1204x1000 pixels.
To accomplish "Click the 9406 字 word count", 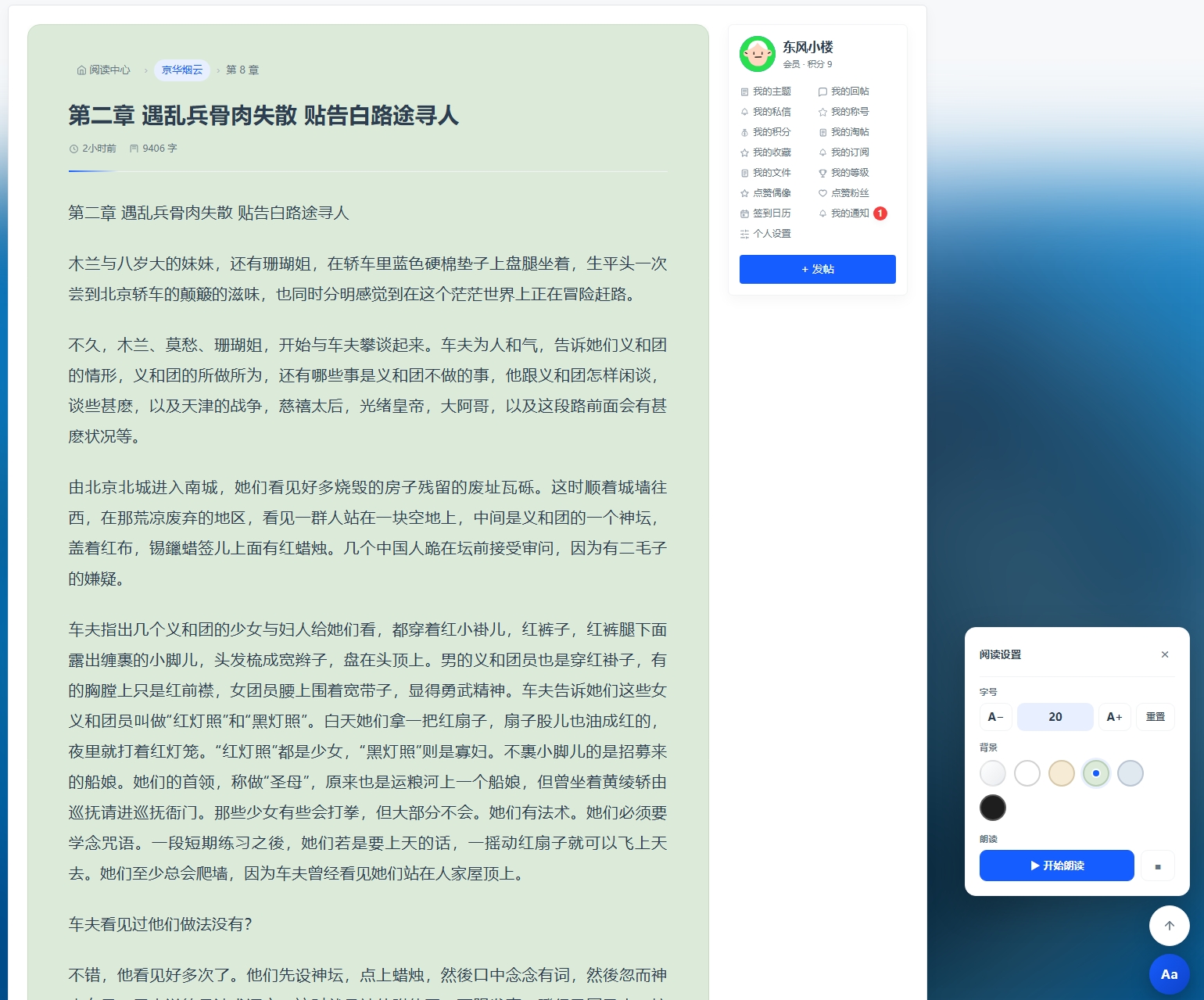I will (153, 149).
